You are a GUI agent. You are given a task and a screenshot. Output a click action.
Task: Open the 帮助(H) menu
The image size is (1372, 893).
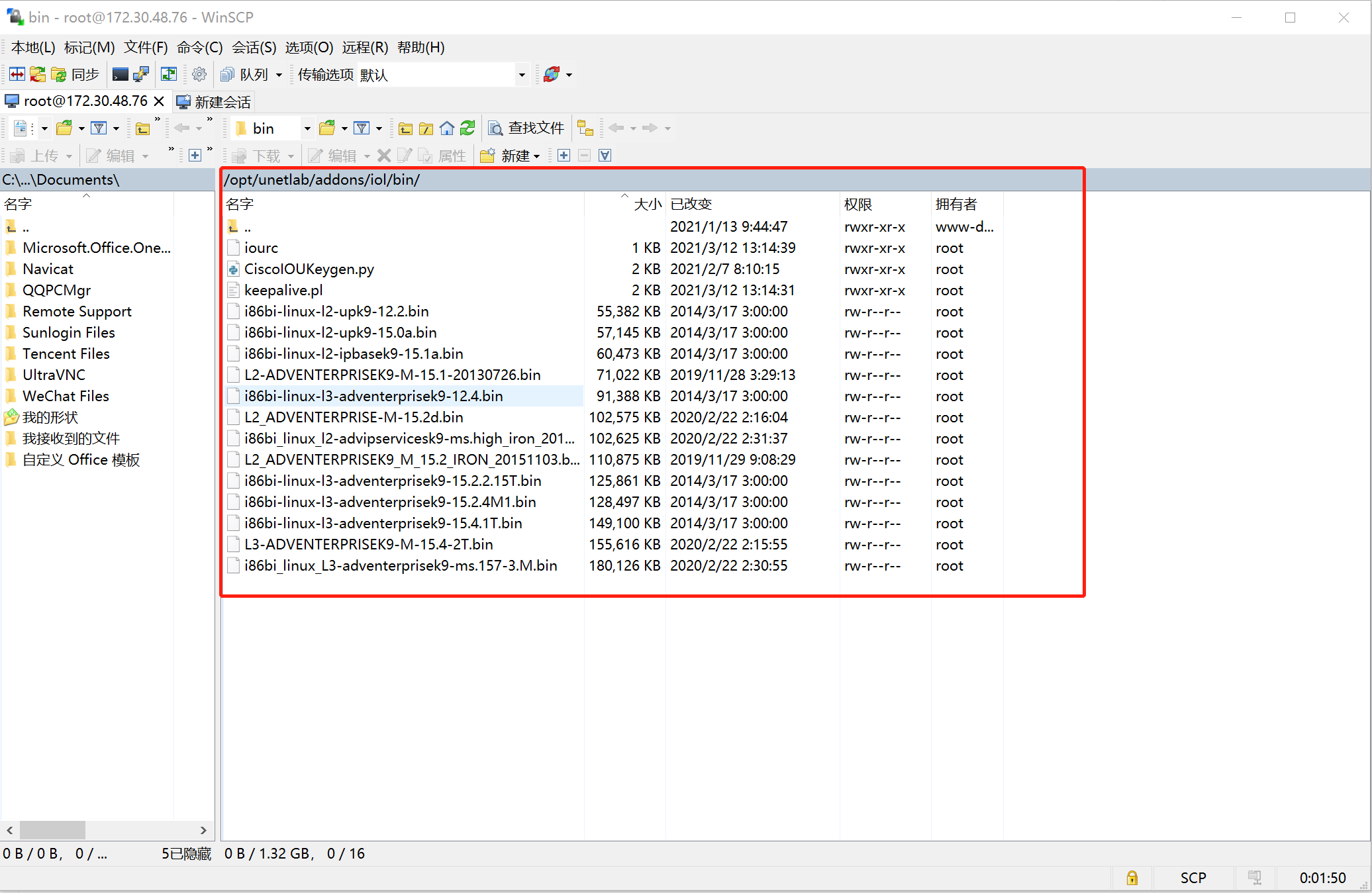[x=420, y=47]
